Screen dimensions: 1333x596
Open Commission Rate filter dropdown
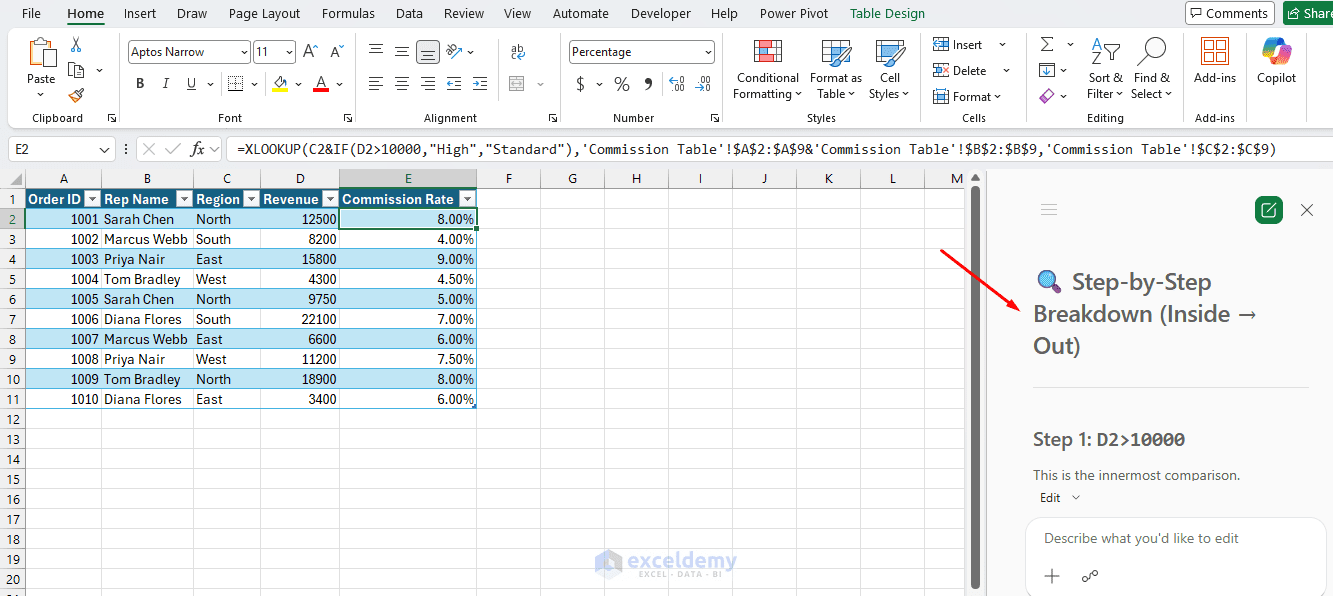(x=467, y=199)
